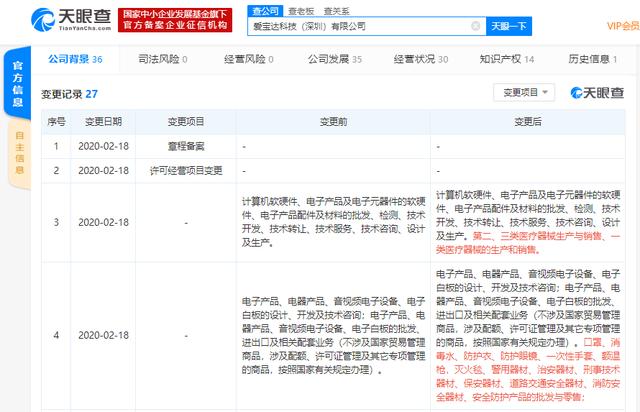Click the red 国家中小企业发展基金旗下 banner
640x412 pixels.
tap(175, 20)
